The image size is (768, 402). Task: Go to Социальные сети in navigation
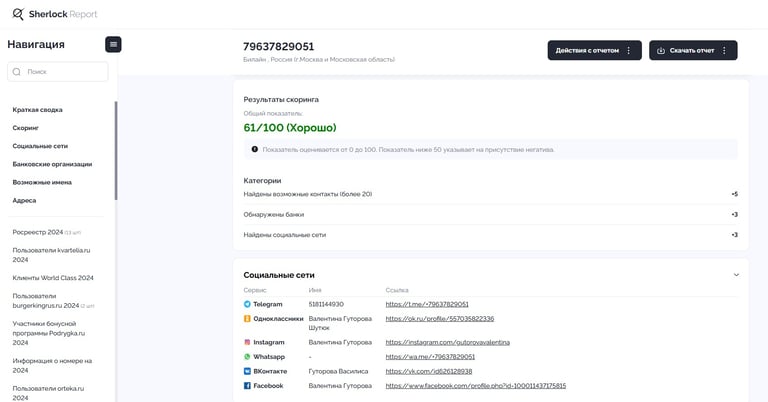tap(40, 146)
